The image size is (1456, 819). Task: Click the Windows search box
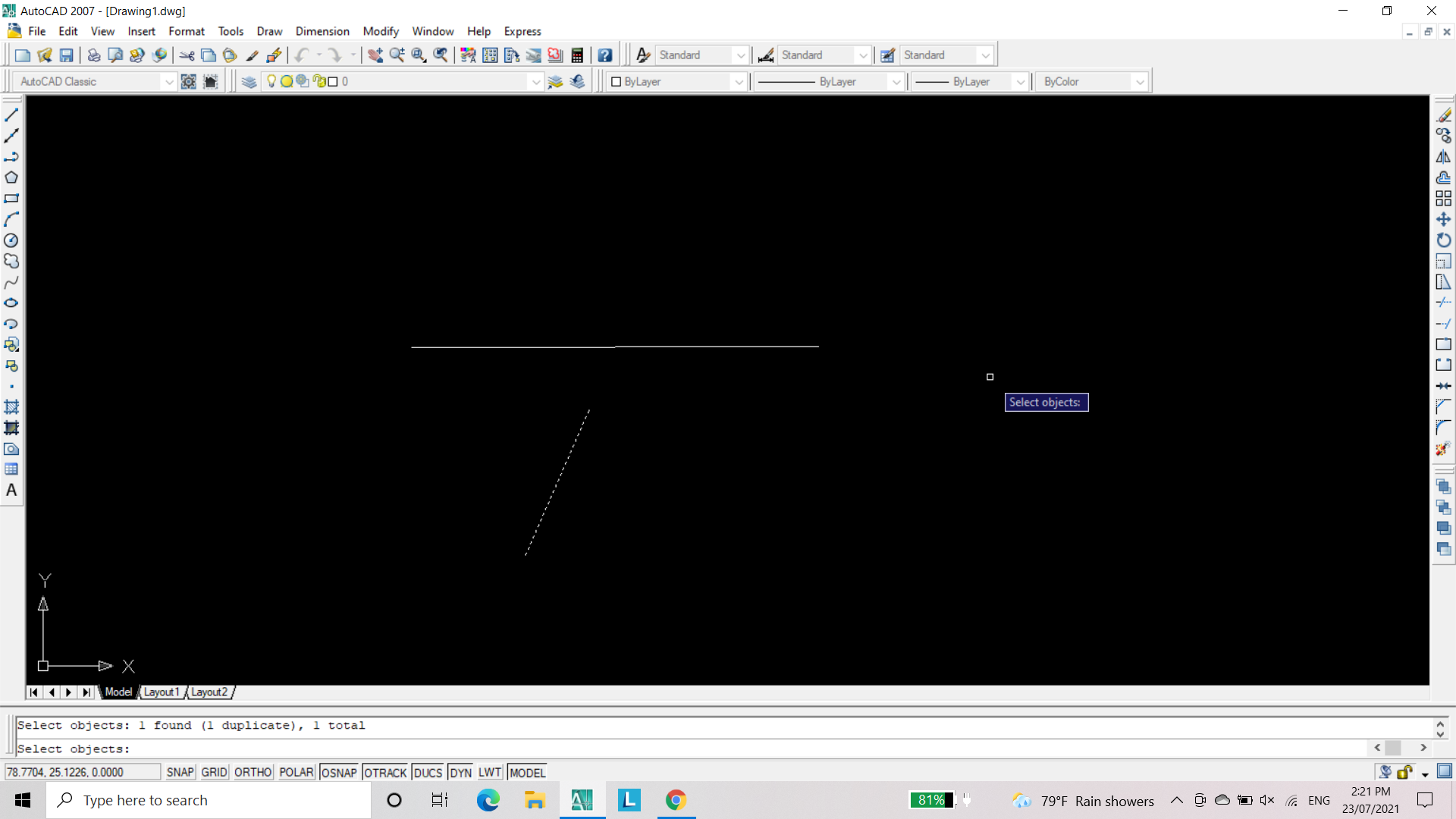pos(209,800)
